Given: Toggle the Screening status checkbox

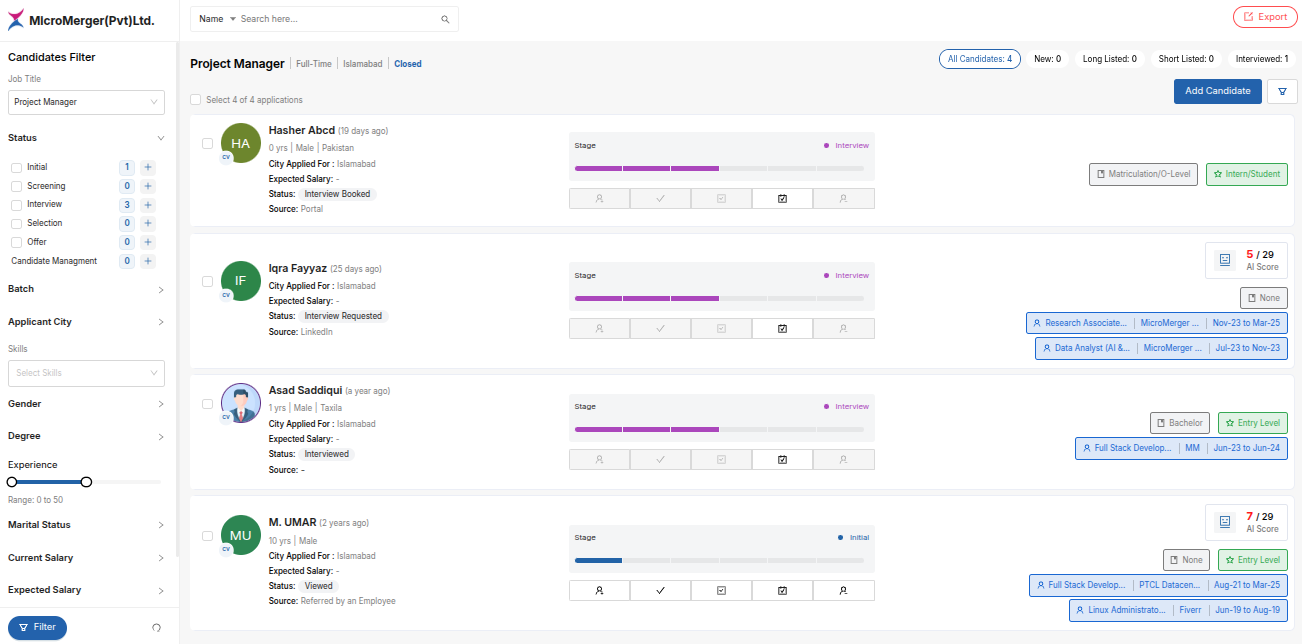Looking at the screenshot, I should coord(16,186).
